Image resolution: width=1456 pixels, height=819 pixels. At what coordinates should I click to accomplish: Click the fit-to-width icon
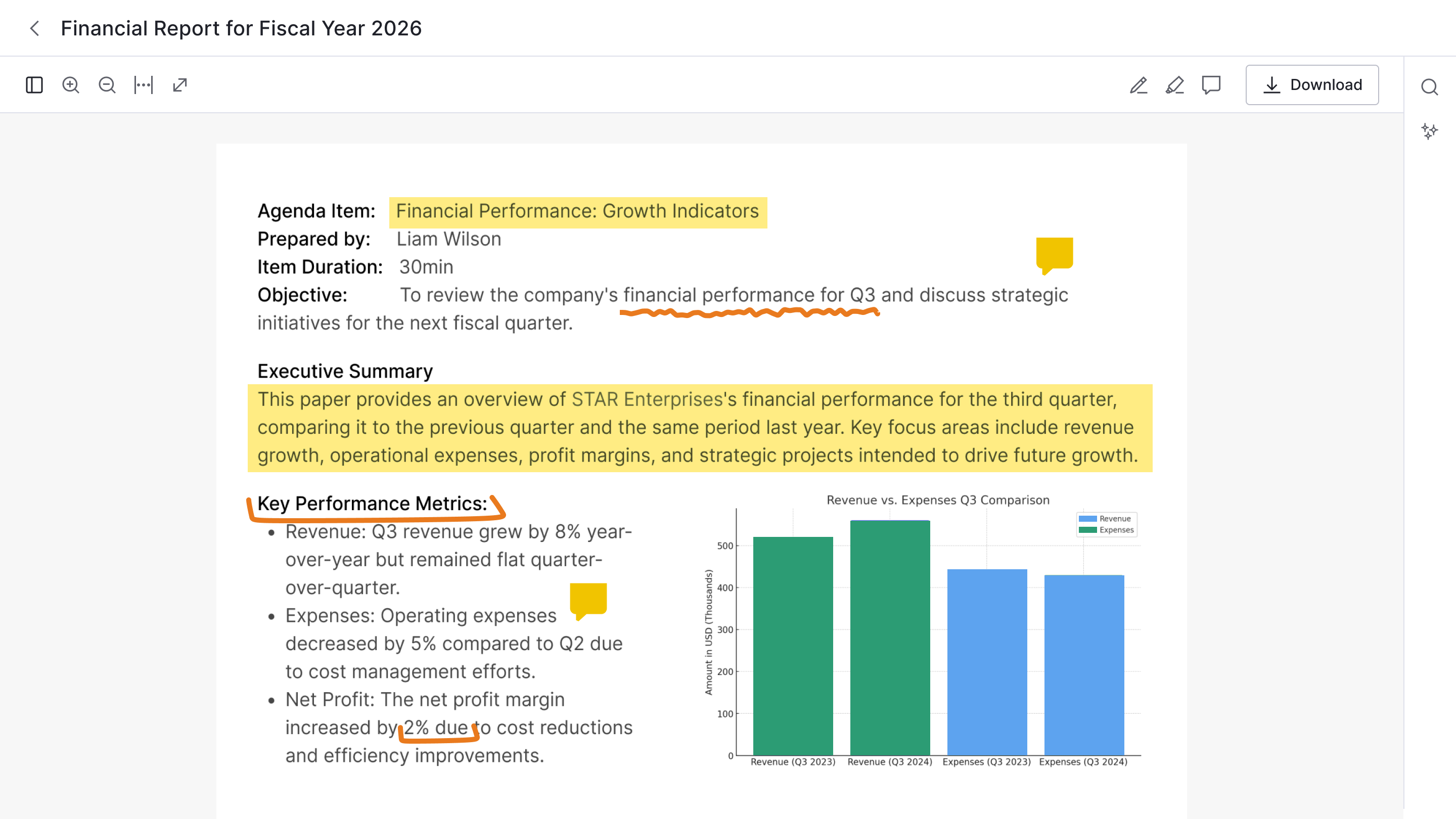pos(144,85)
